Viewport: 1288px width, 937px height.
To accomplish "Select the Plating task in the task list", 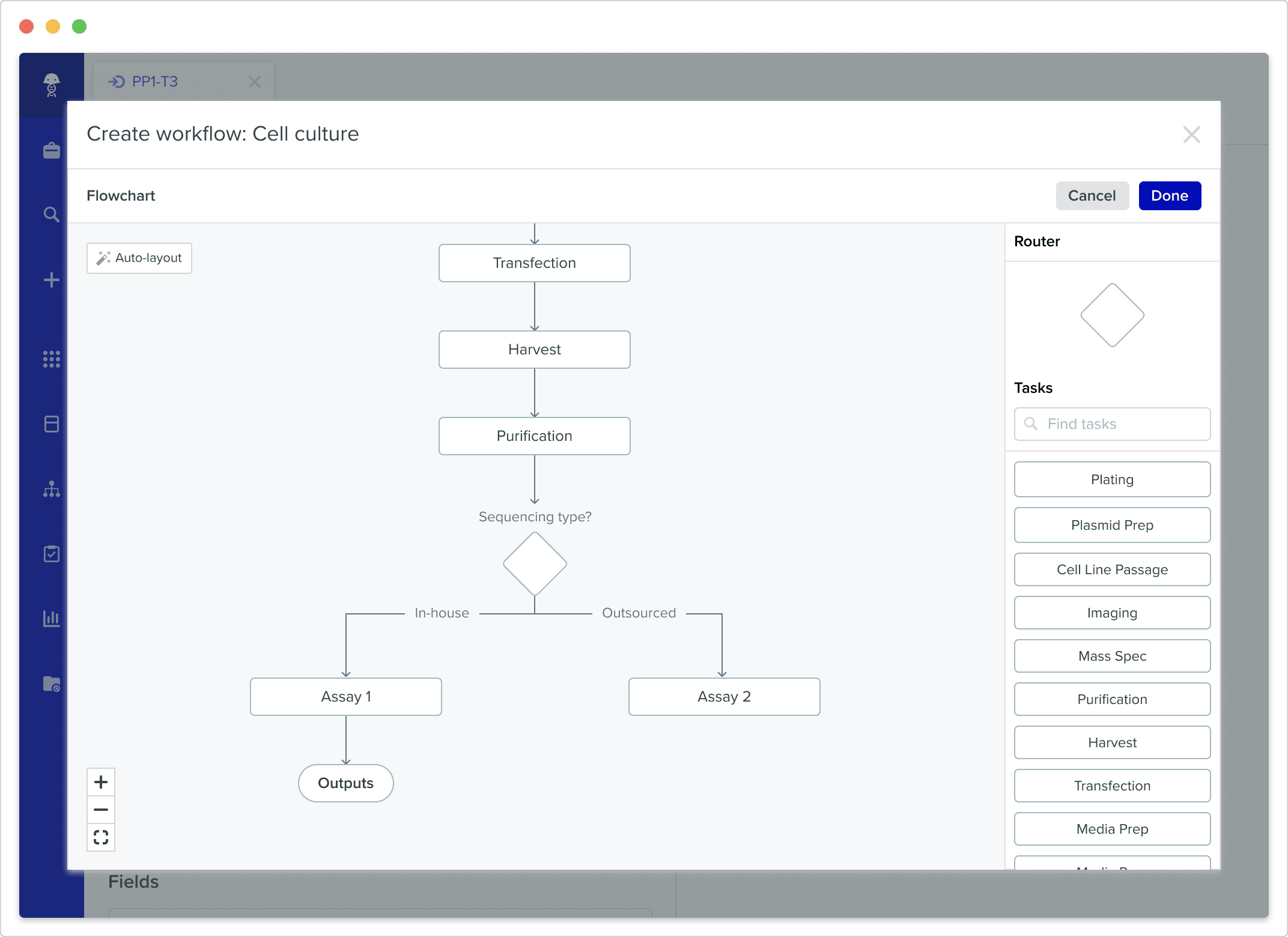I will [1113, 479].
